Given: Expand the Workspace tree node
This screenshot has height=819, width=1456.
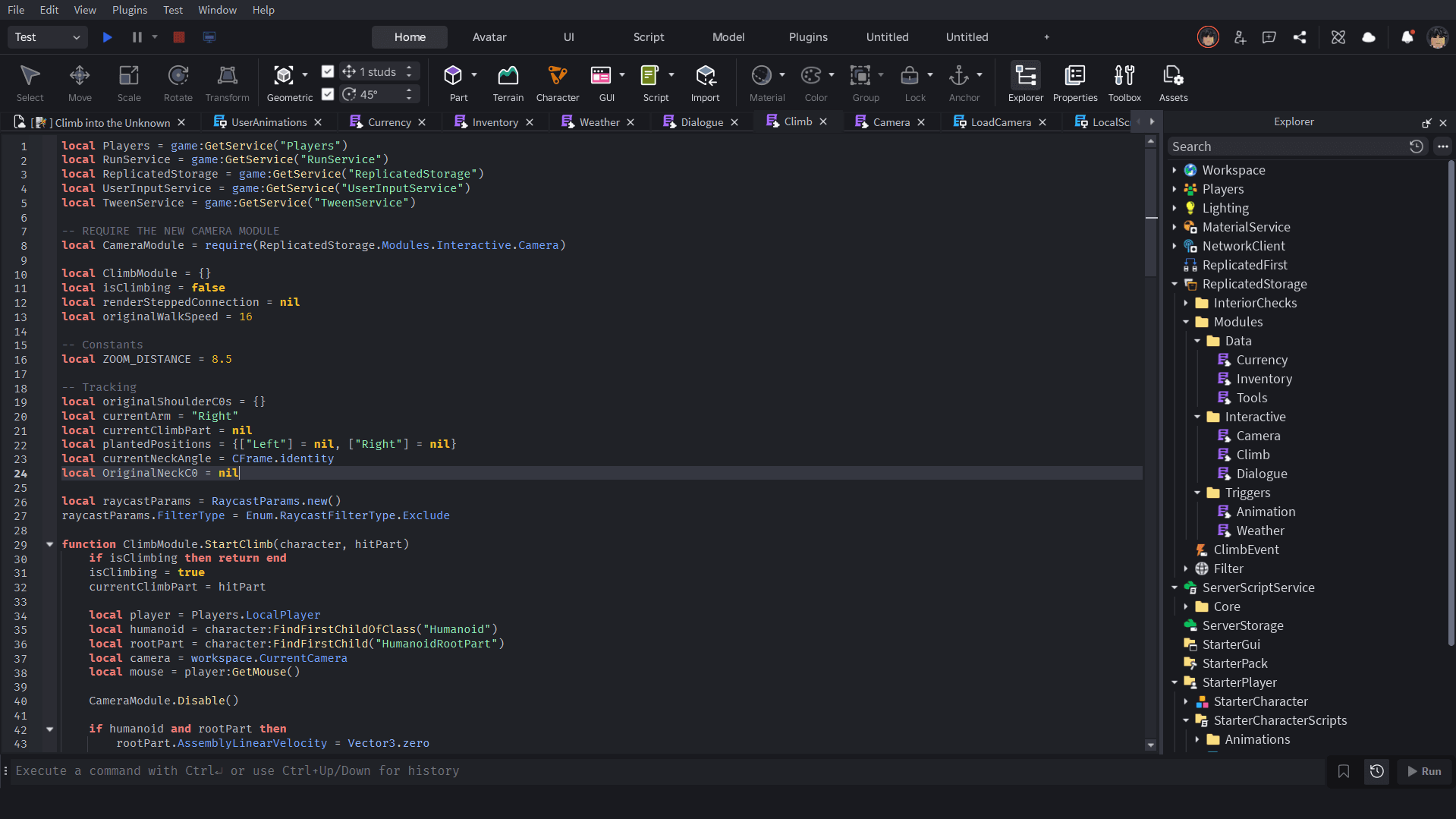Looking at the screenshot, I should click(1175, 170).
